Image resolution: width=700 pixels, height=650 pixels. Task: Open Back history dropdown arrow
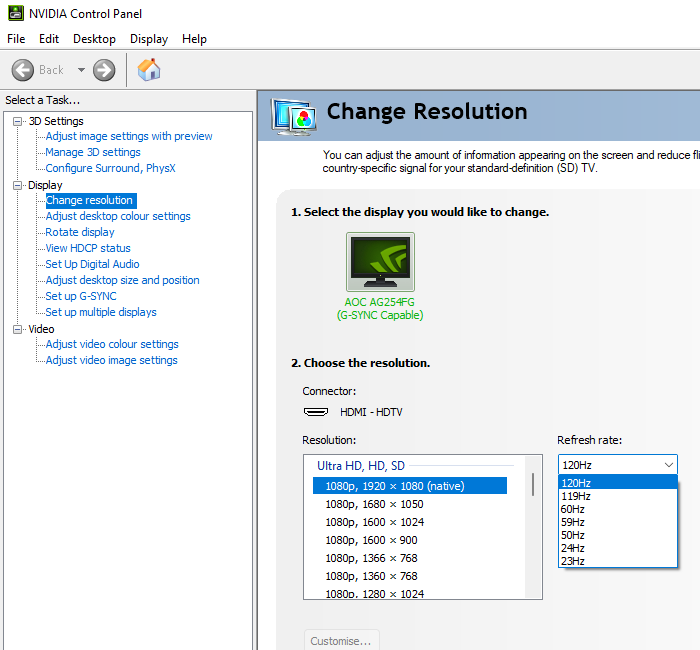pos(81,70)
